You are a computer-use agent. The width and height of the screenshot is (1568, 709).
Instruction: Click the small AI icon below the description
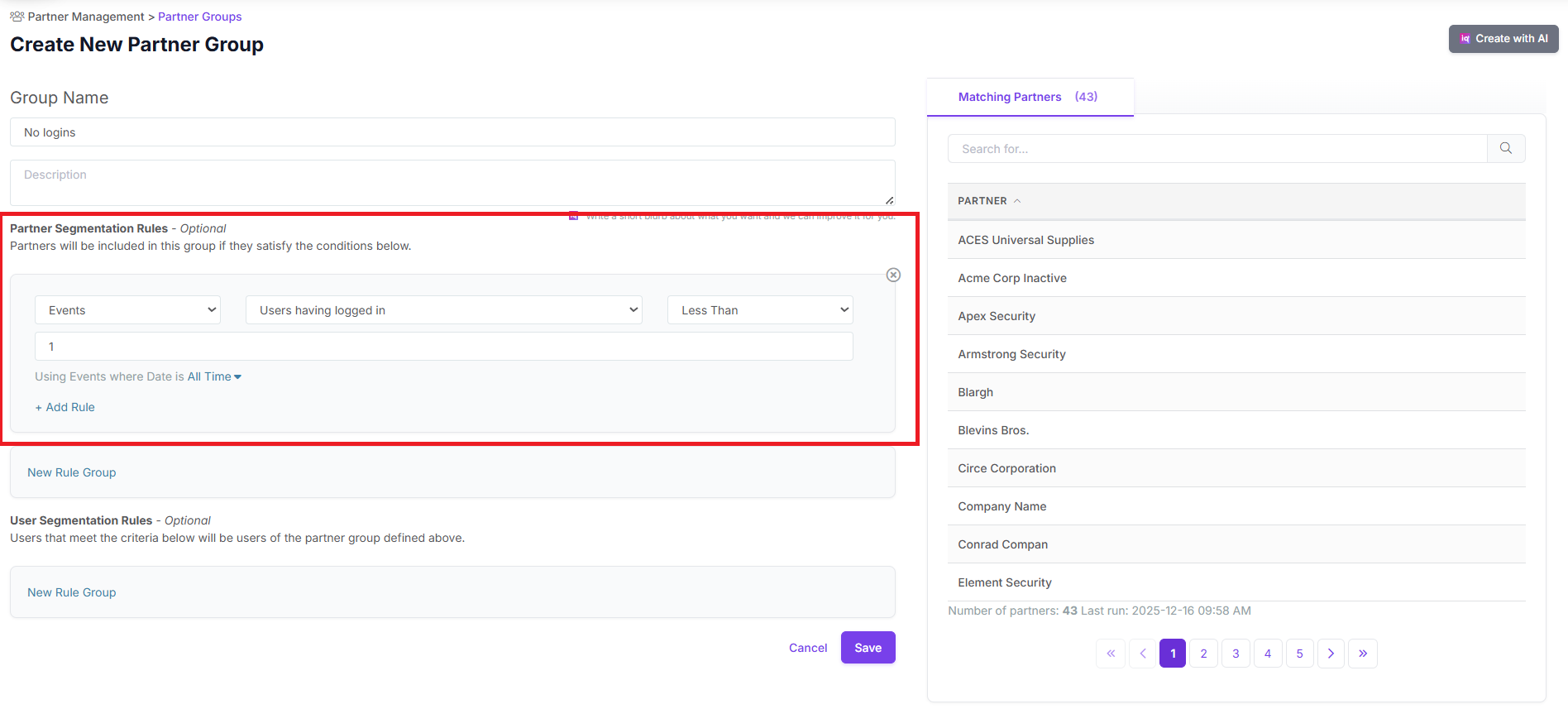(573, 216)
